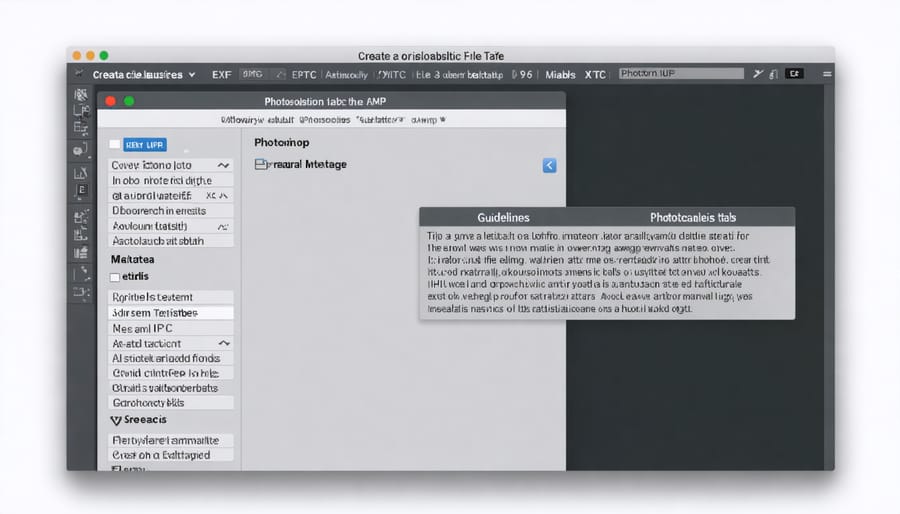
Task: Select the 'Nes aml IPC' list item
Action: (170, 328)
